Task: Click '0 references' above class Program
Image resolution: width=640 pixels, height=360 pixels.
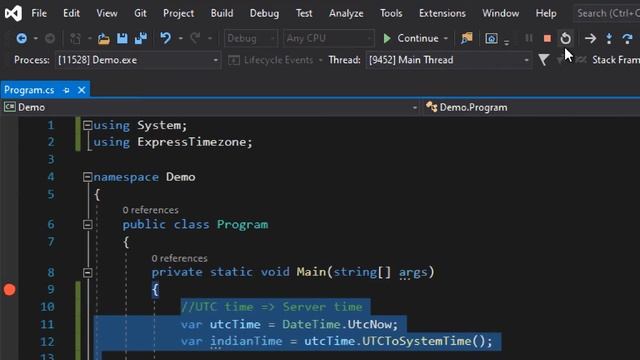Action: [150, 210]
